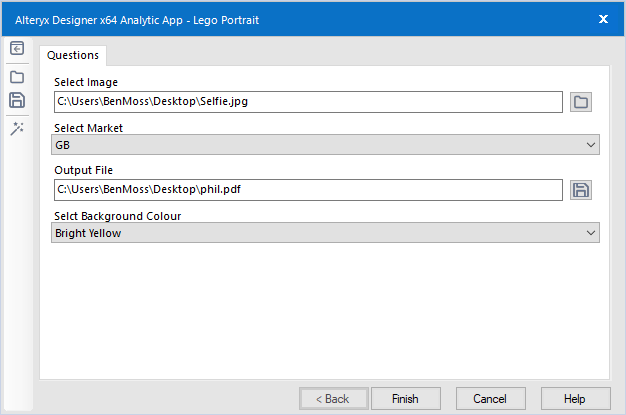Viewport: 626px width, 415px height.
Task: Click the Output File label text
Action: [83, 170]
